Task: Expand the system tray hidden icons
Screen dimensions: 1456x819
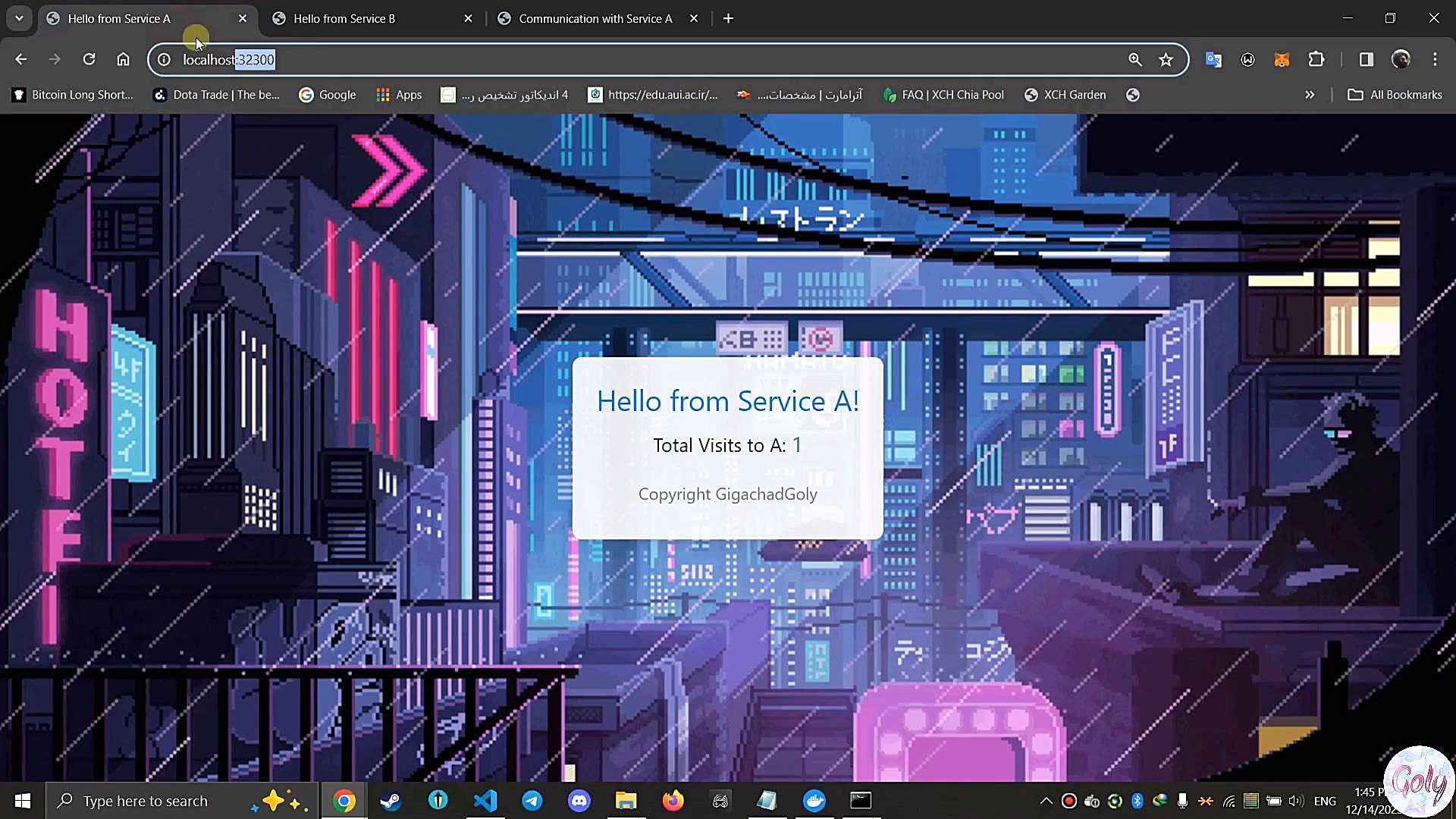Action: [1046, 801]
